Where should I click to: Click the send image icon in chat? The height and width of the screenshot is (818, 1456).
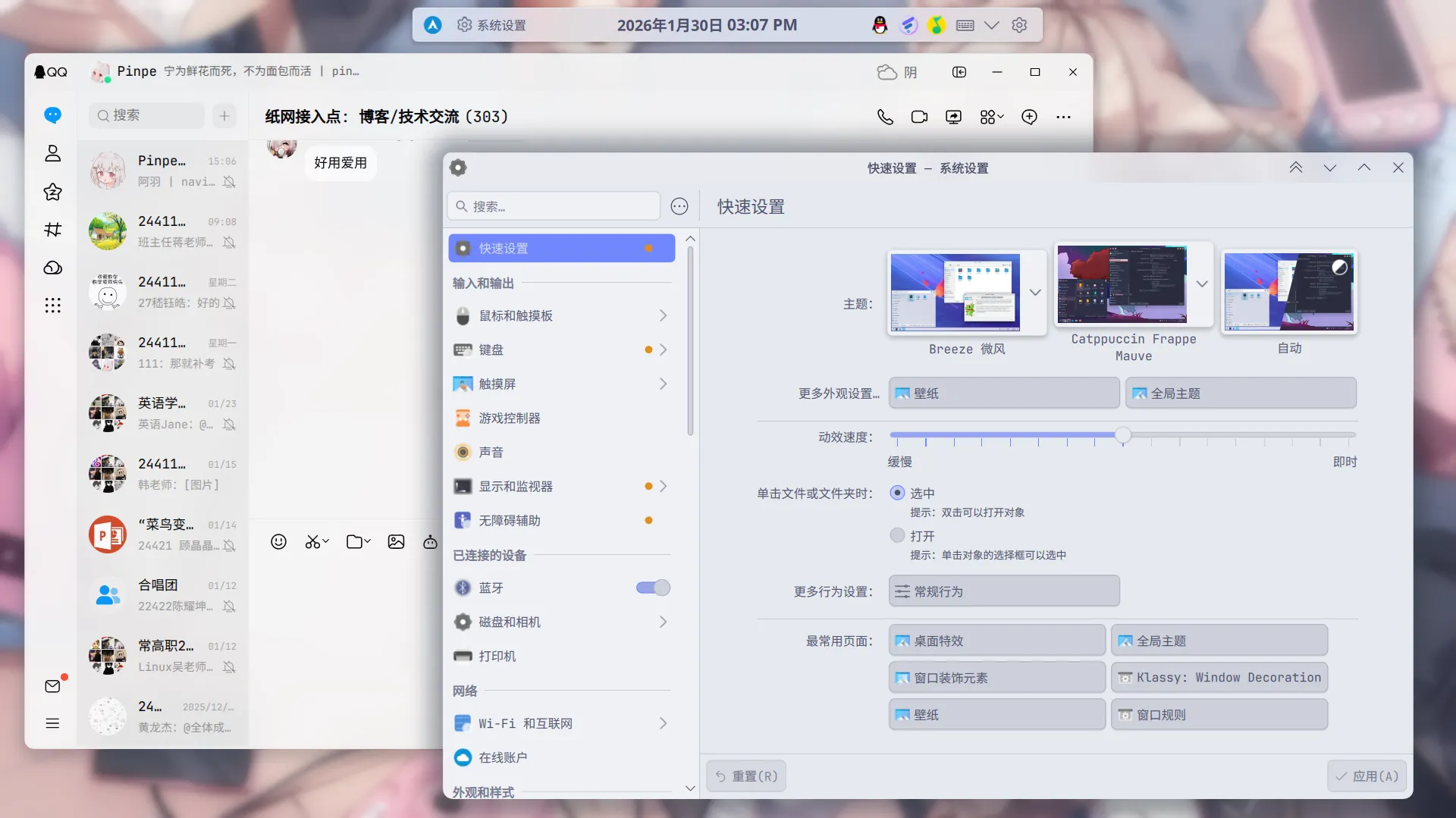pos(396,541)
